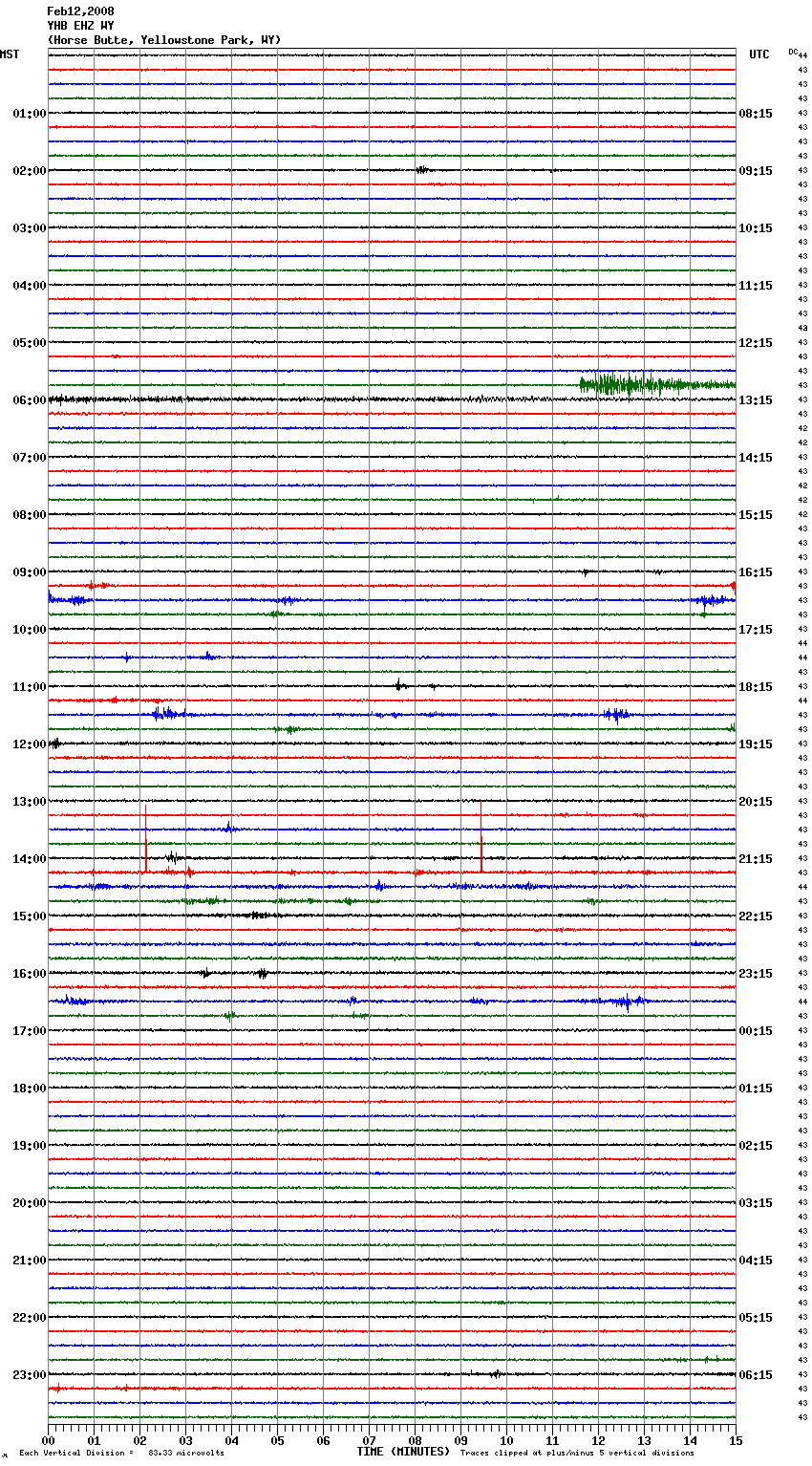Click the traces clipped footnote text
Image resolution: width=812 pixels, height=1466 pixels.
point(577,1453)
